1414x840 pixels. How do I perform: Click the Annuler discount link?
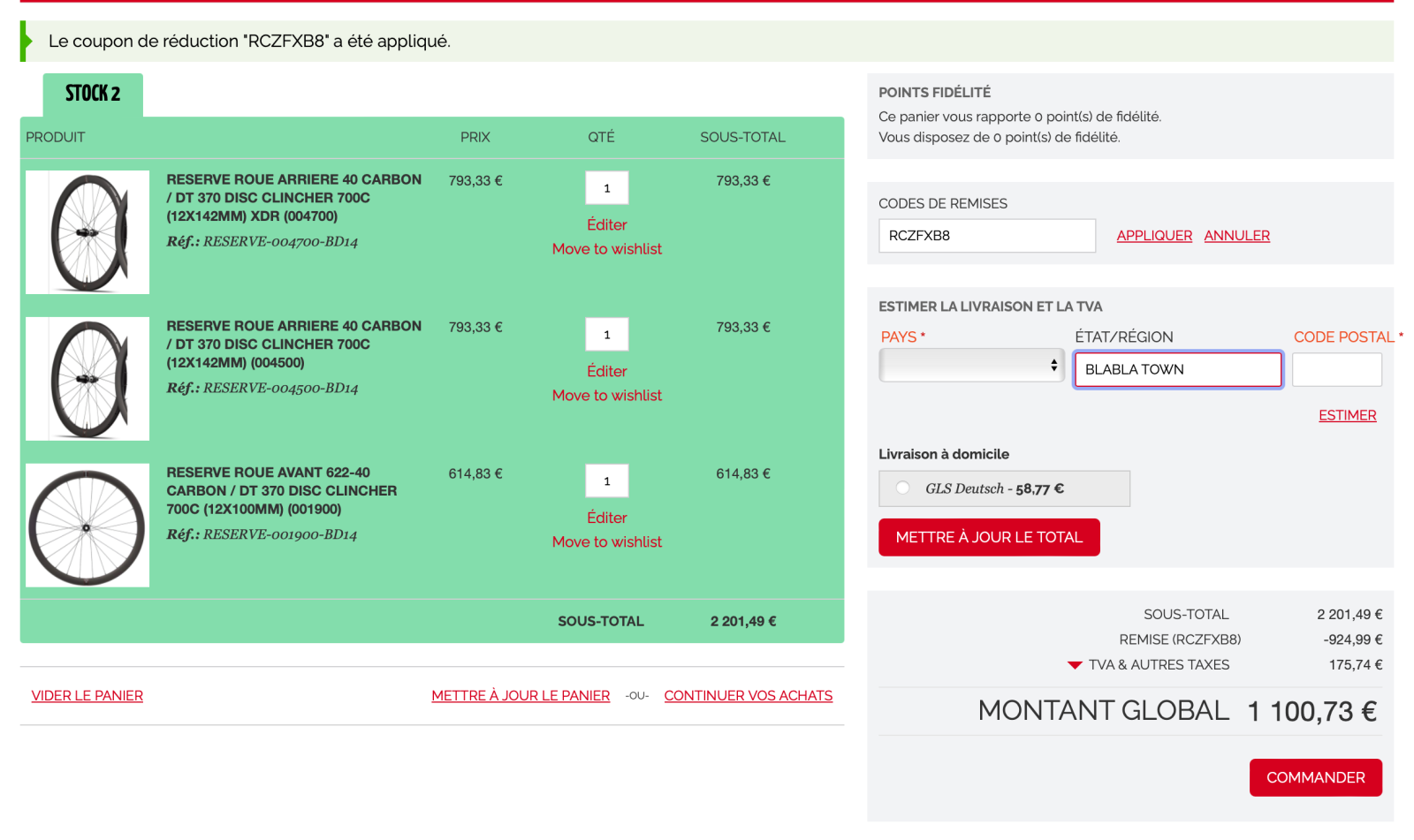[1236, 236]
